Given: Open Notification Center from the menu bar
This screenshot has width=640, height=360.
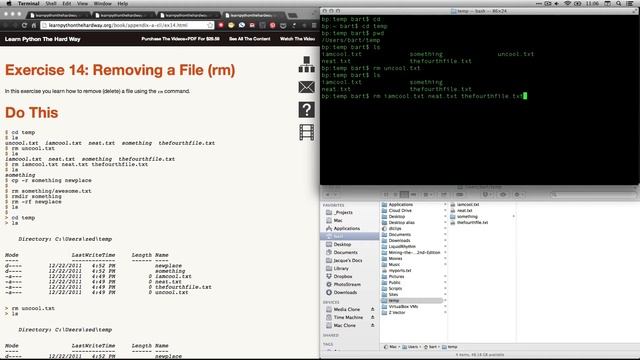Looking at the screenshot, I should click(630, 3).
